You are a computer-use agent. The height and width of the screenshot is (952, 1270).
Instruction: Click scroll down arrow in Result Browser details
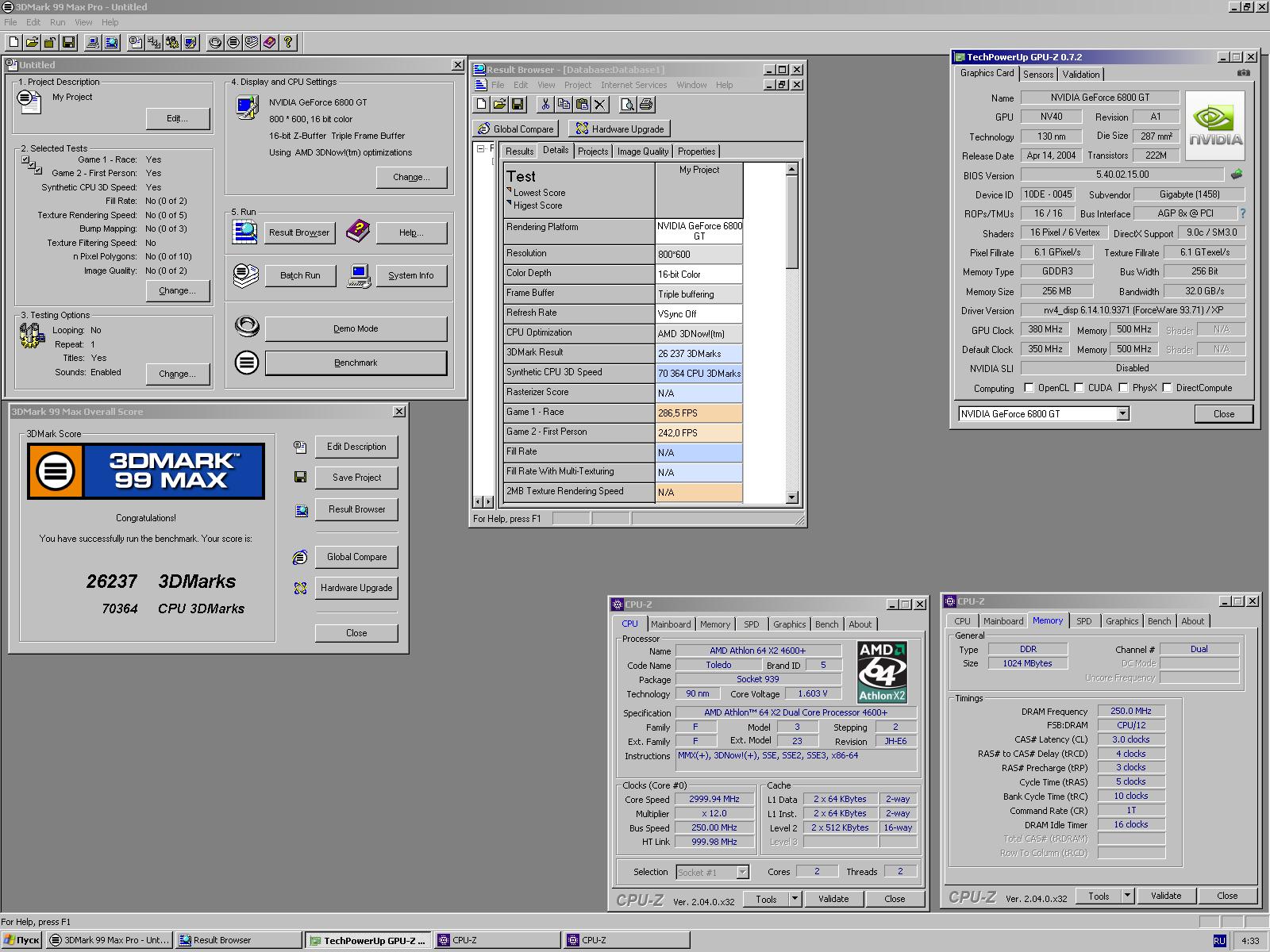point(791,497)
